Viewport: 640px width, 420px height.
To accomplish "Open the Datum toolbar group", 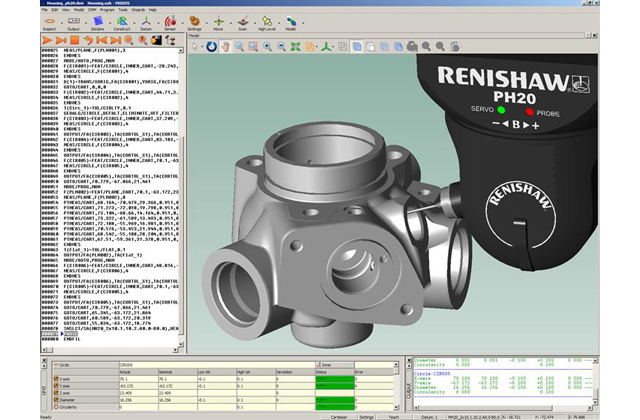I will click(x=146, y=23).
